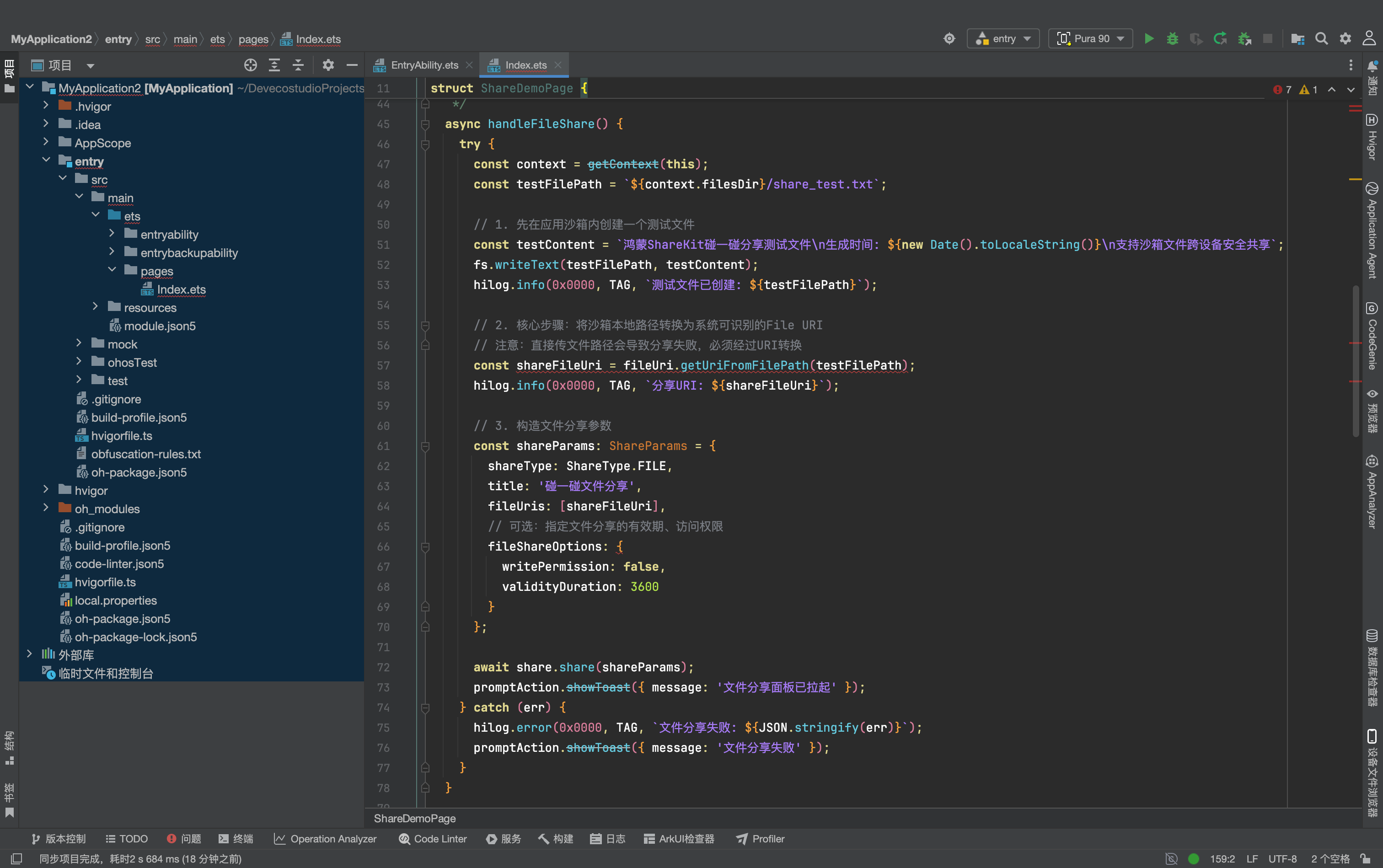Image resolution: width=1383 pixels, height=868 pixels.
Task: Toggle code folding at line 45
Action: [425, 124]
